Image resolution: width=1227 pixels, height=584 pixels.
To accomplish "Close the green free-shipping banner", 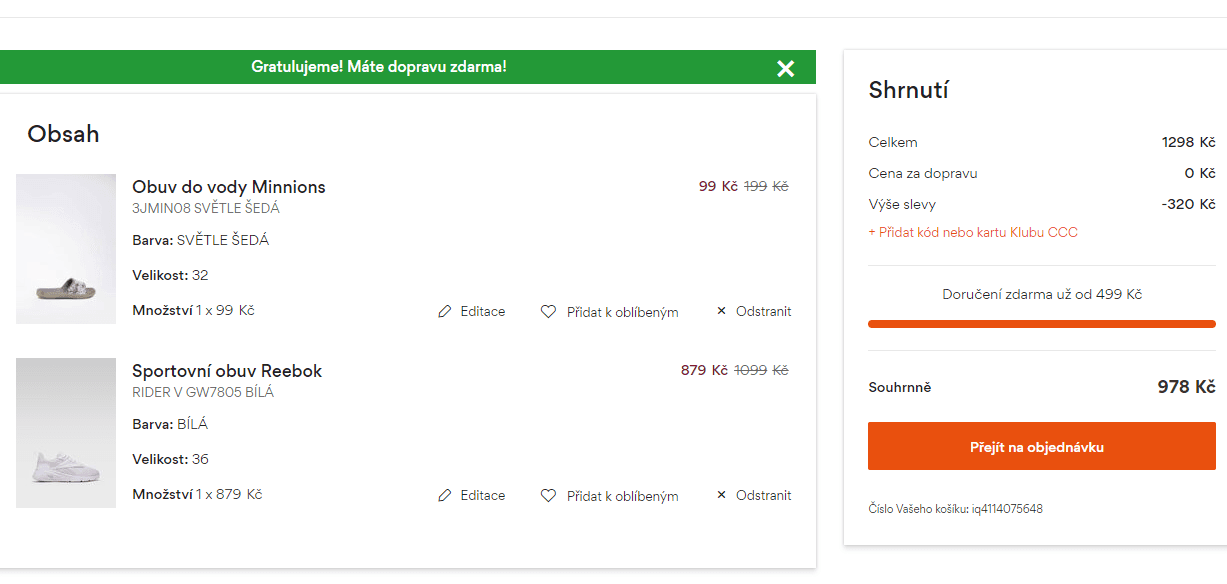I will click(786, 68).
